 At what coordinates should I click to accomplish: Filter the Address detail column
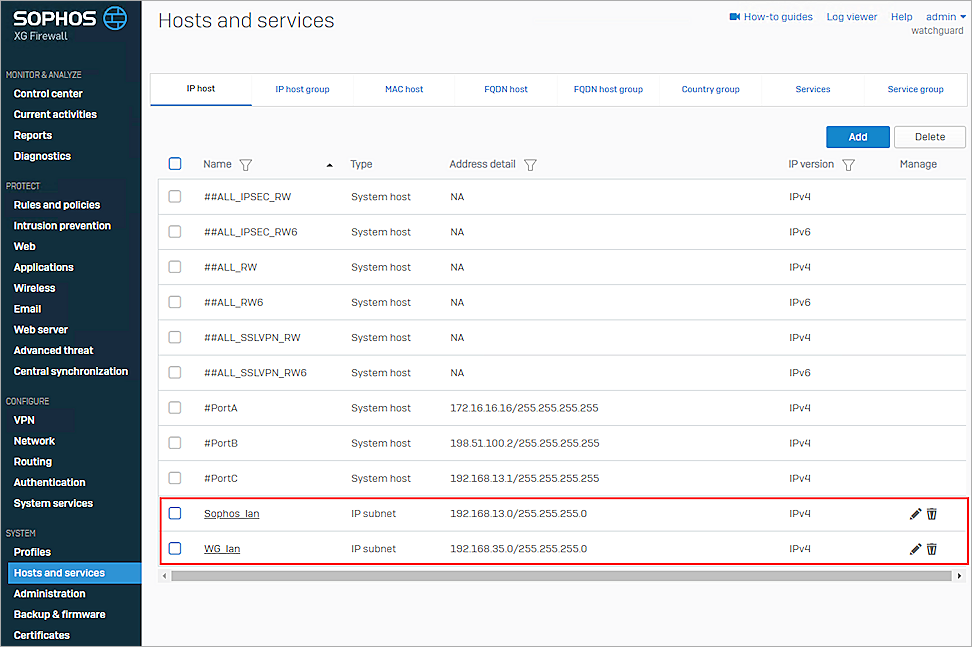(x=530, y=164)
